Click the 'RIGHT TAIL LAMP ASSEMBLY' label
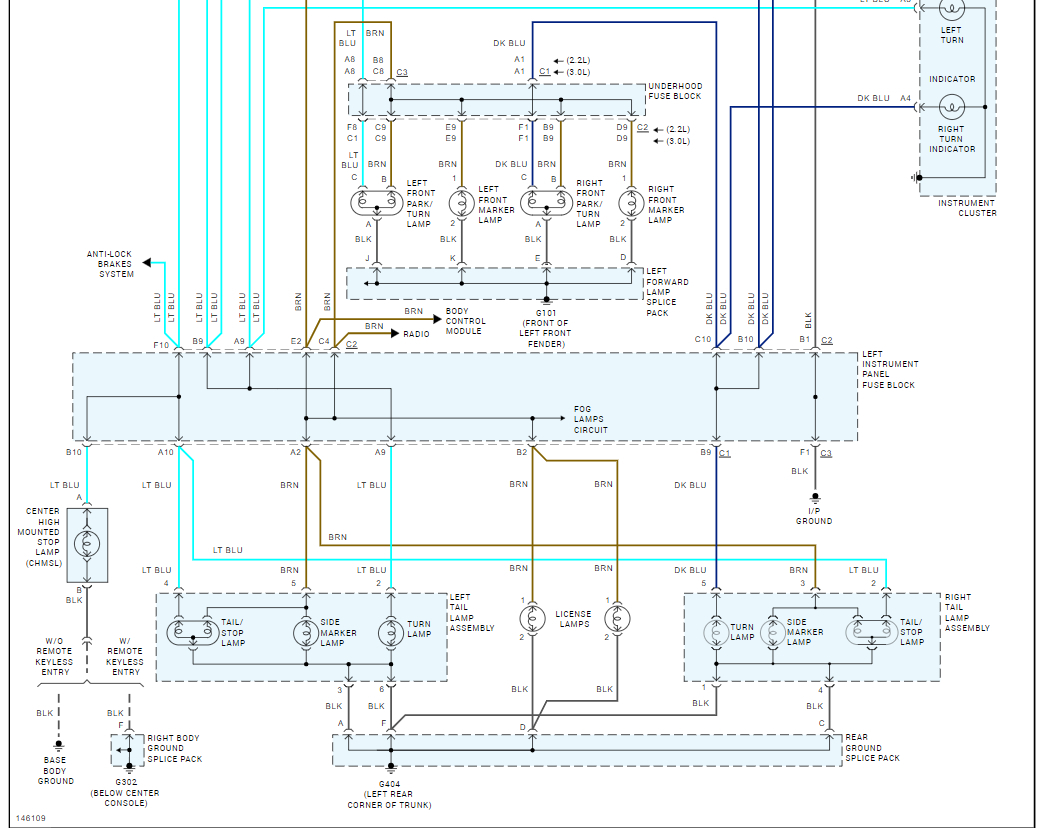 click(x=967, y=613)
